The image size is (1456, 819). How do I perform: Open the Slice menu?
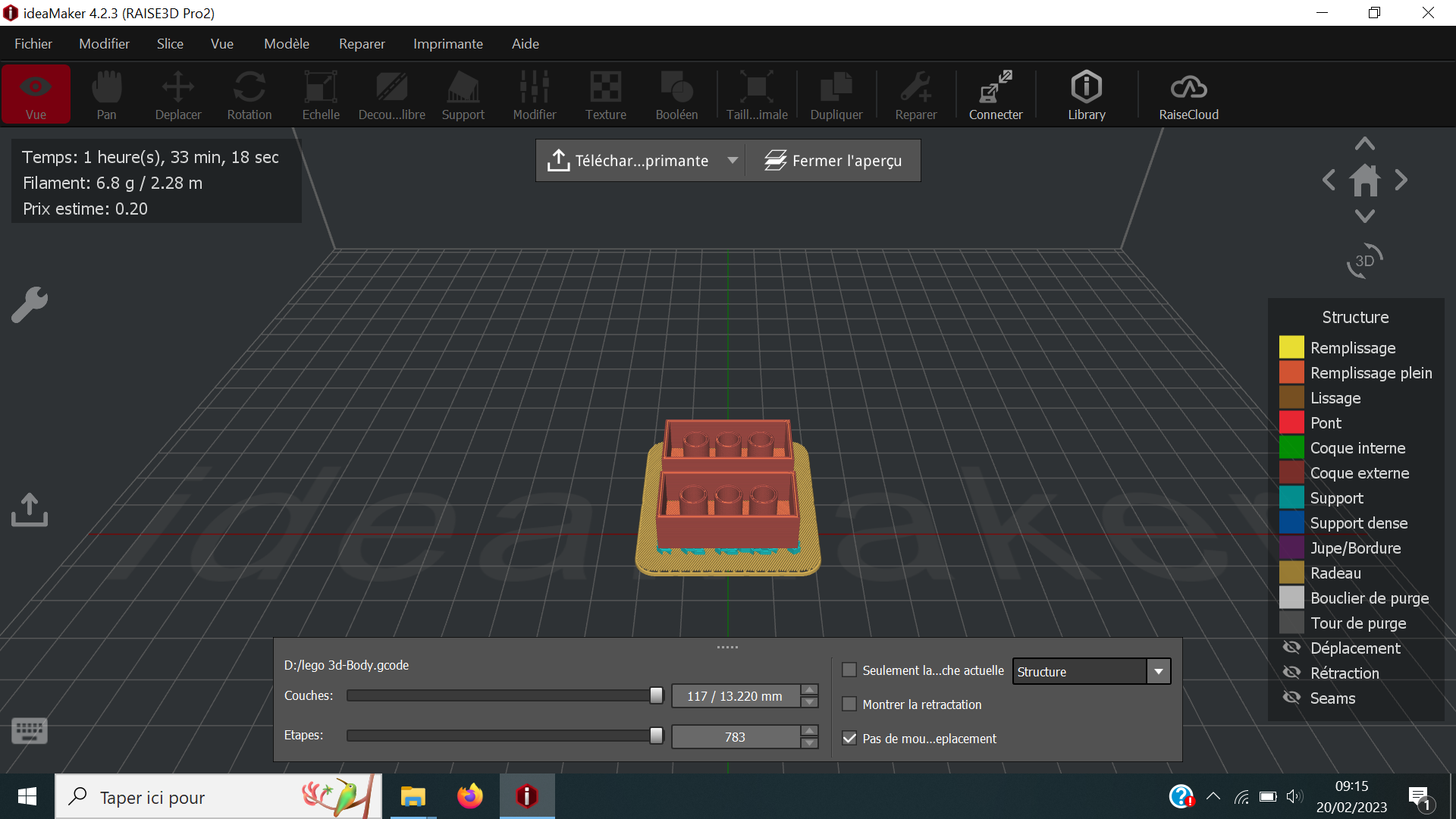170,44
